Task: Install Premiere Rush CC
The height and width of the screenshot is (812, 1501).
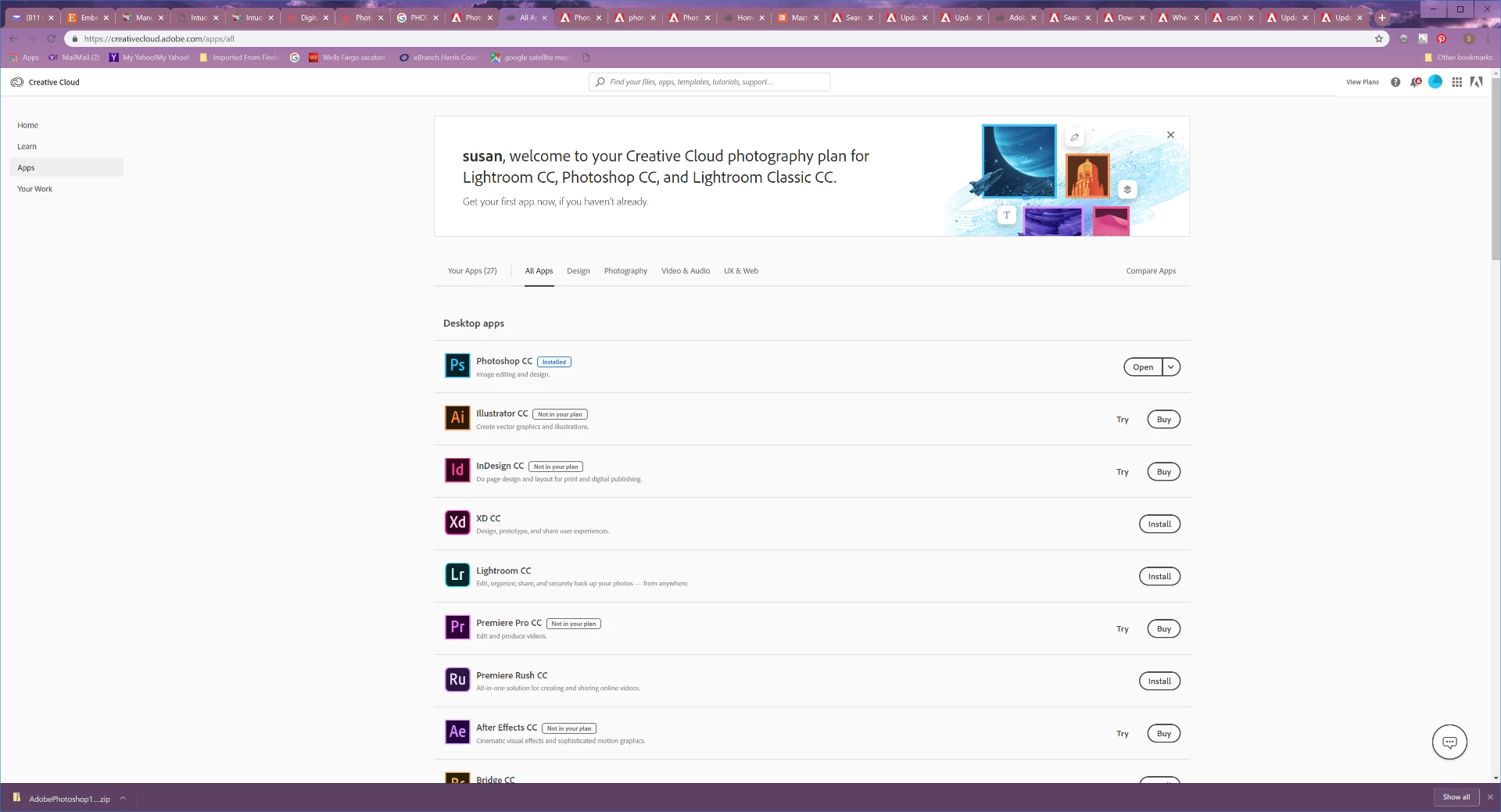Action: click(1159, 681)
